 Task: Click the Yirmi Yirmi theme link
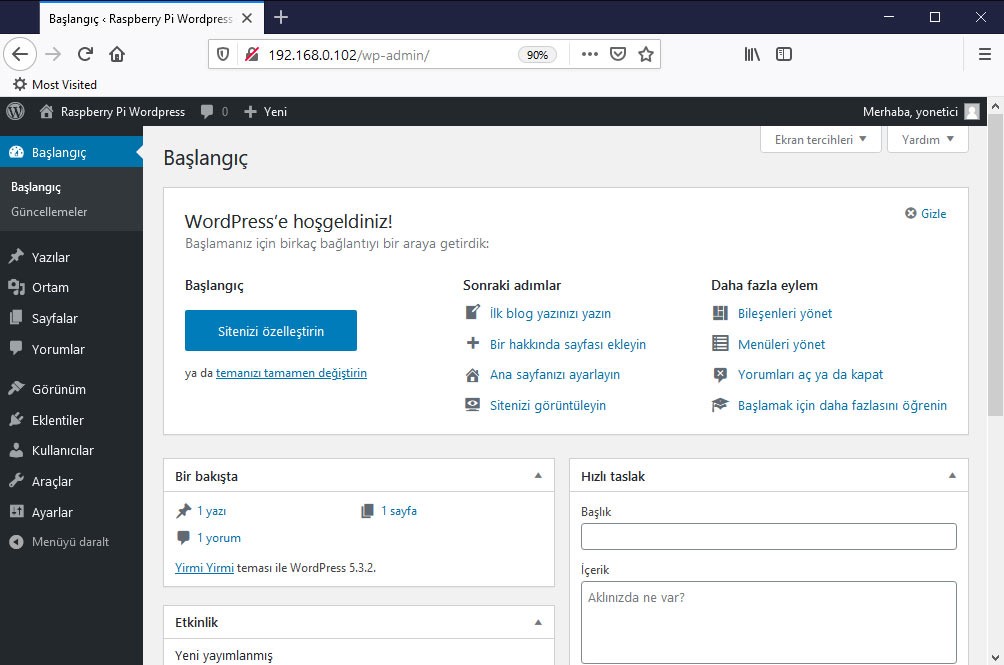(204, 568)
